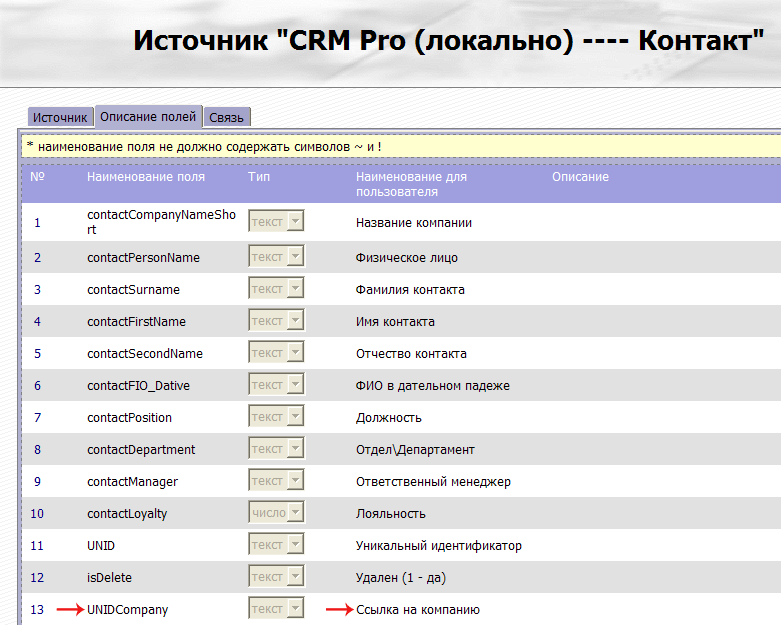Click the Наименование для пользователя header
The height and width of the screenshot is (625, 781).
[x=411, y=184]
